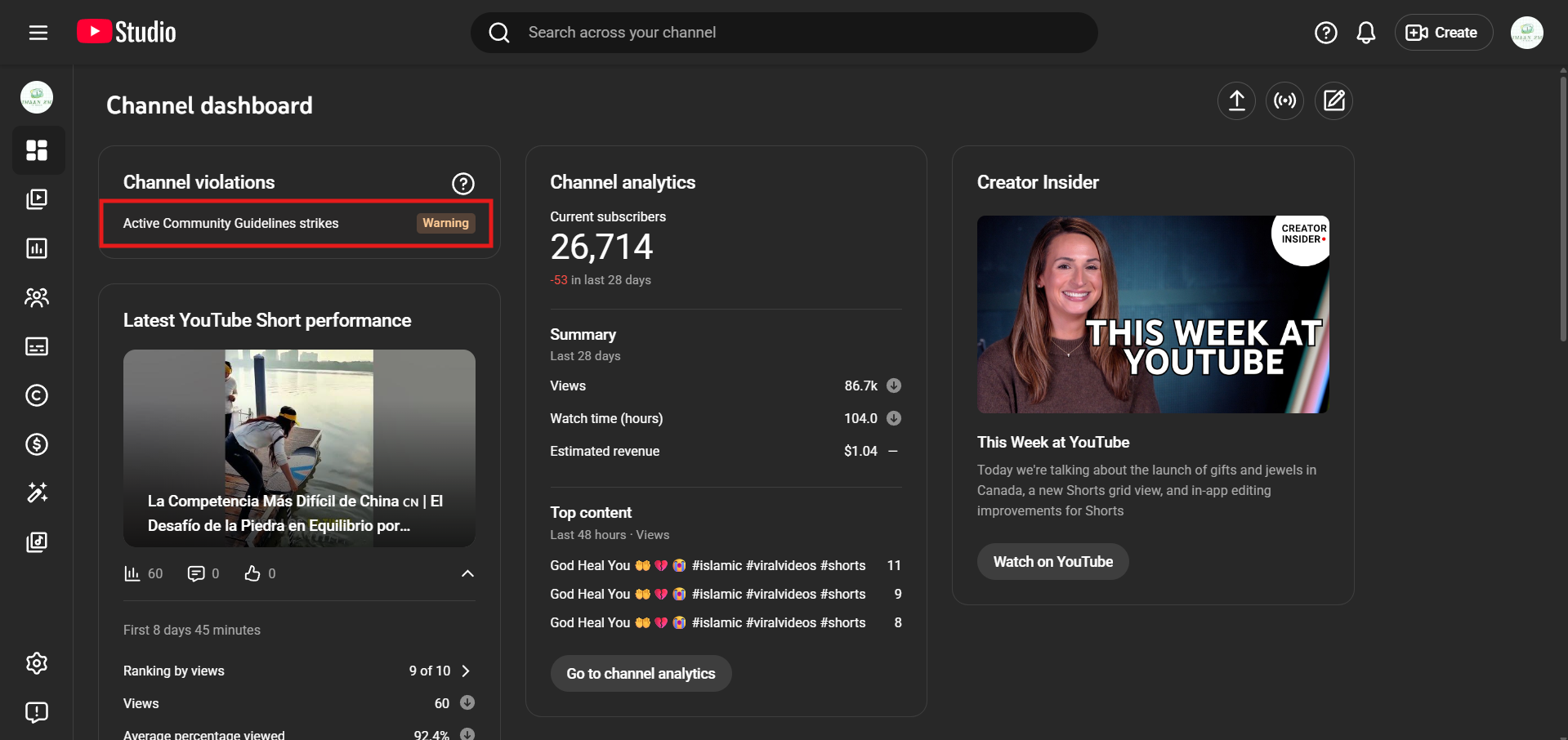
Task: Open the Community sidebar item
Action: (37, 297)
